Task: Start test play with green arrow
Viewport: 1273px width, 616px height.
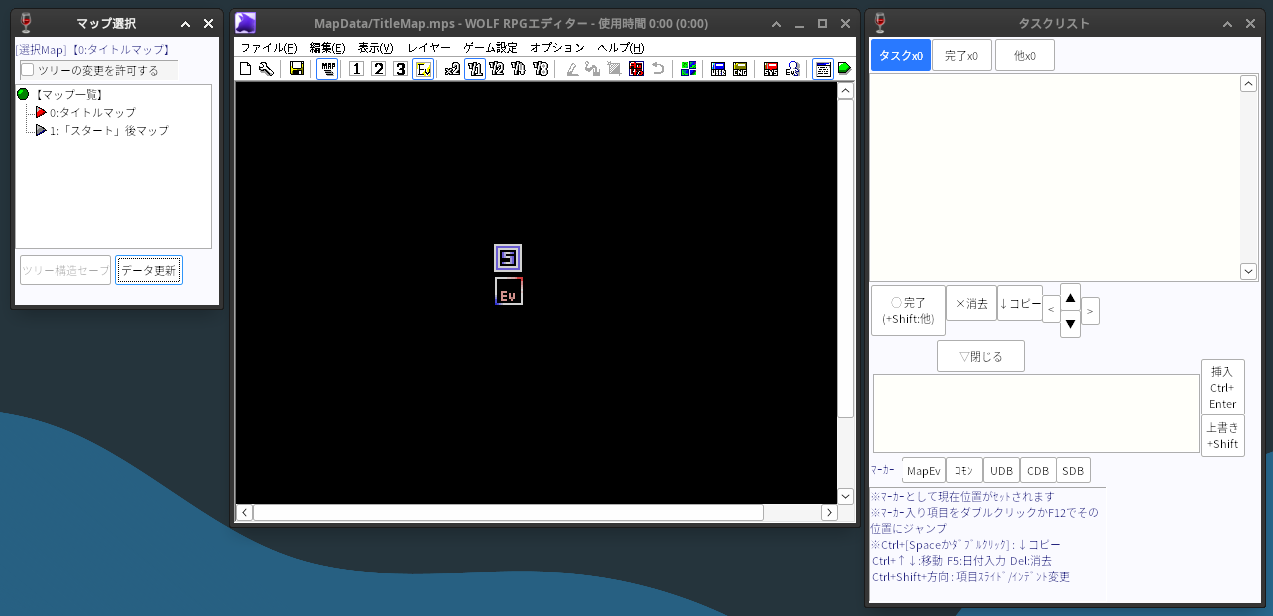Action: click(844, 69)
